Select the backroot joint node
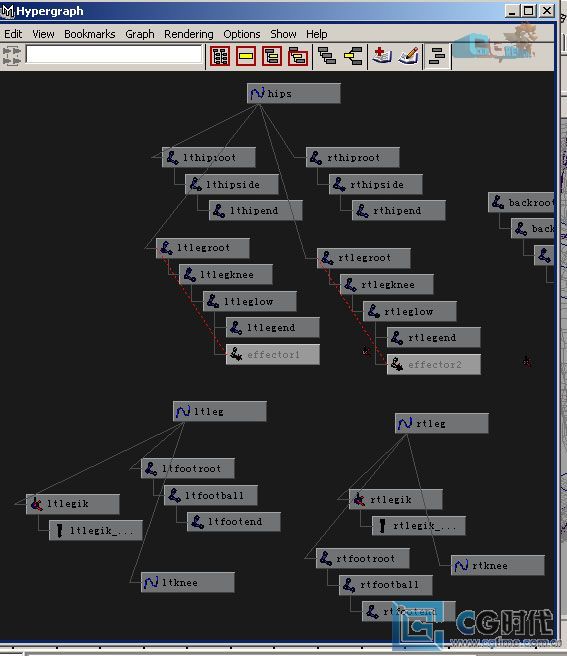The width and height of the screenshot is (567, 656). click(x=521, y=202)
